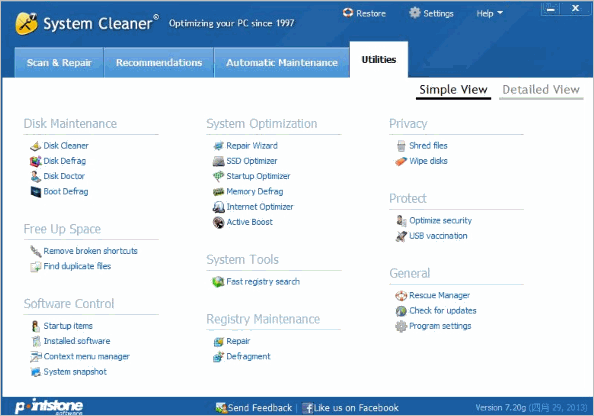Open the Rescue Manager link
Viewport: 594px width, 416px height.
(439, 296)
